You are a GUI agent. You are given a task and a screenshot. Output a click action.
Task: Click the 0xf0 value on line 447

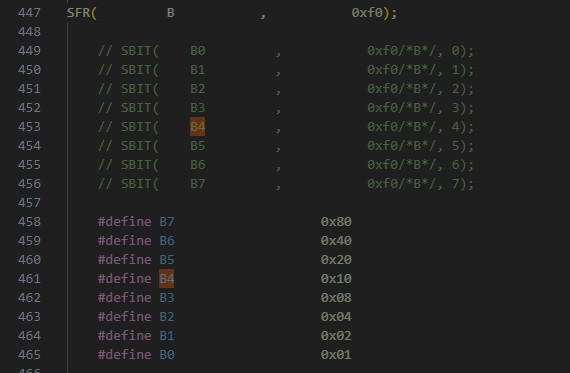(367, 13)
